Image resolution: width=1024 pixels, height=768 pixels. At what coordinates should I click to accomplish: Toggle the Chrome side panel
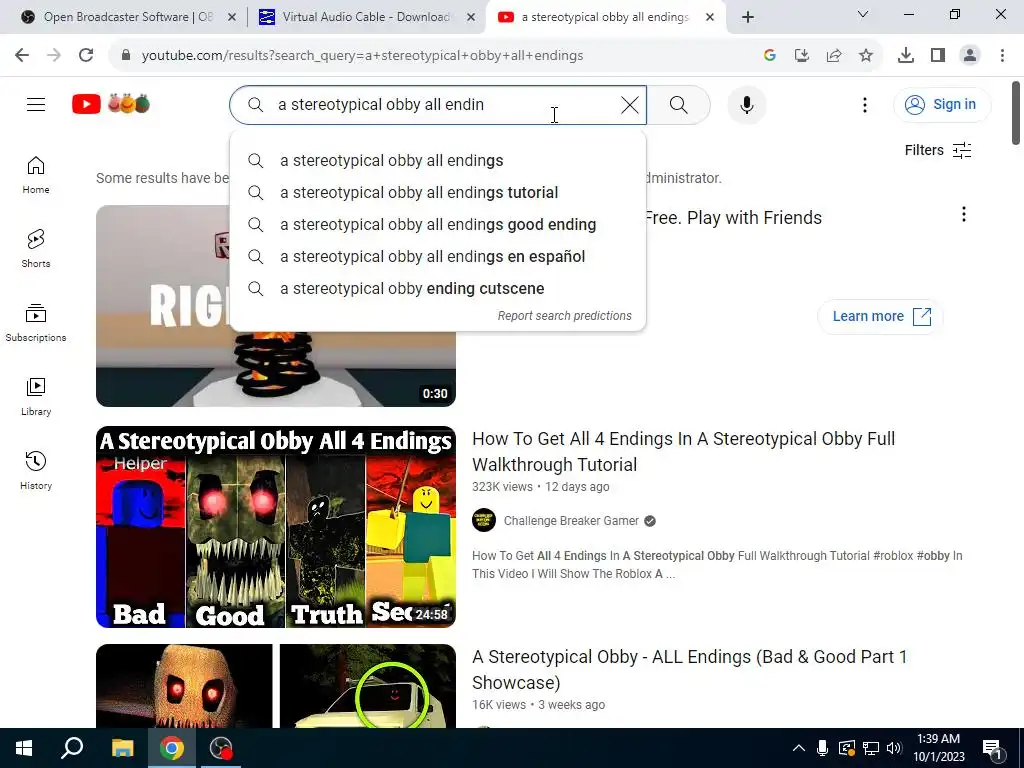click(x=938, y=56)
